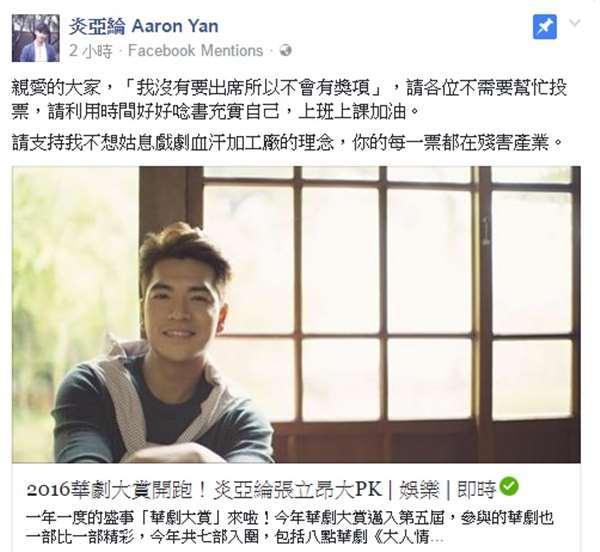Click the Facebook Mentions source link

[196, 50]
